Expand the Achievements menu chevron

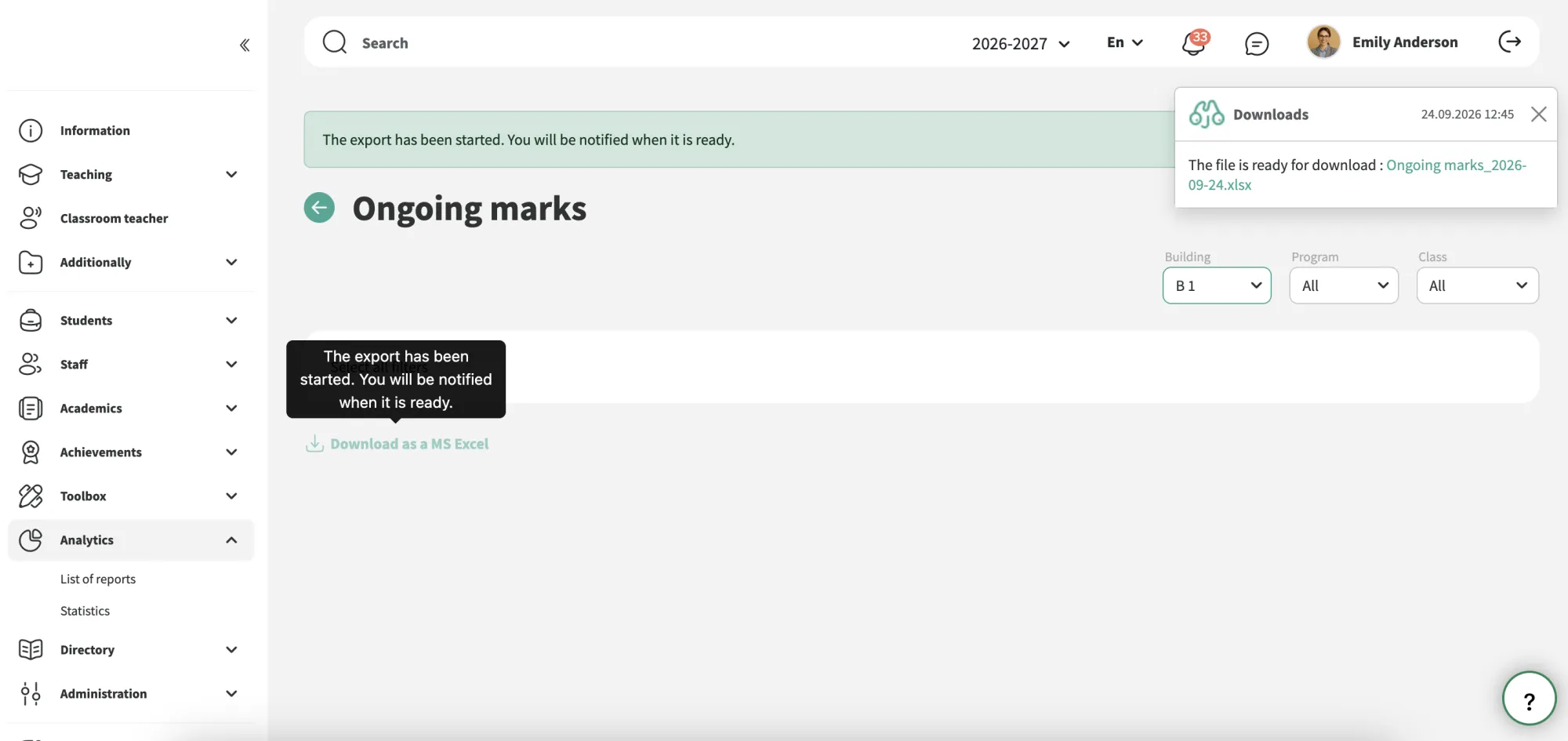coord(231,452)
